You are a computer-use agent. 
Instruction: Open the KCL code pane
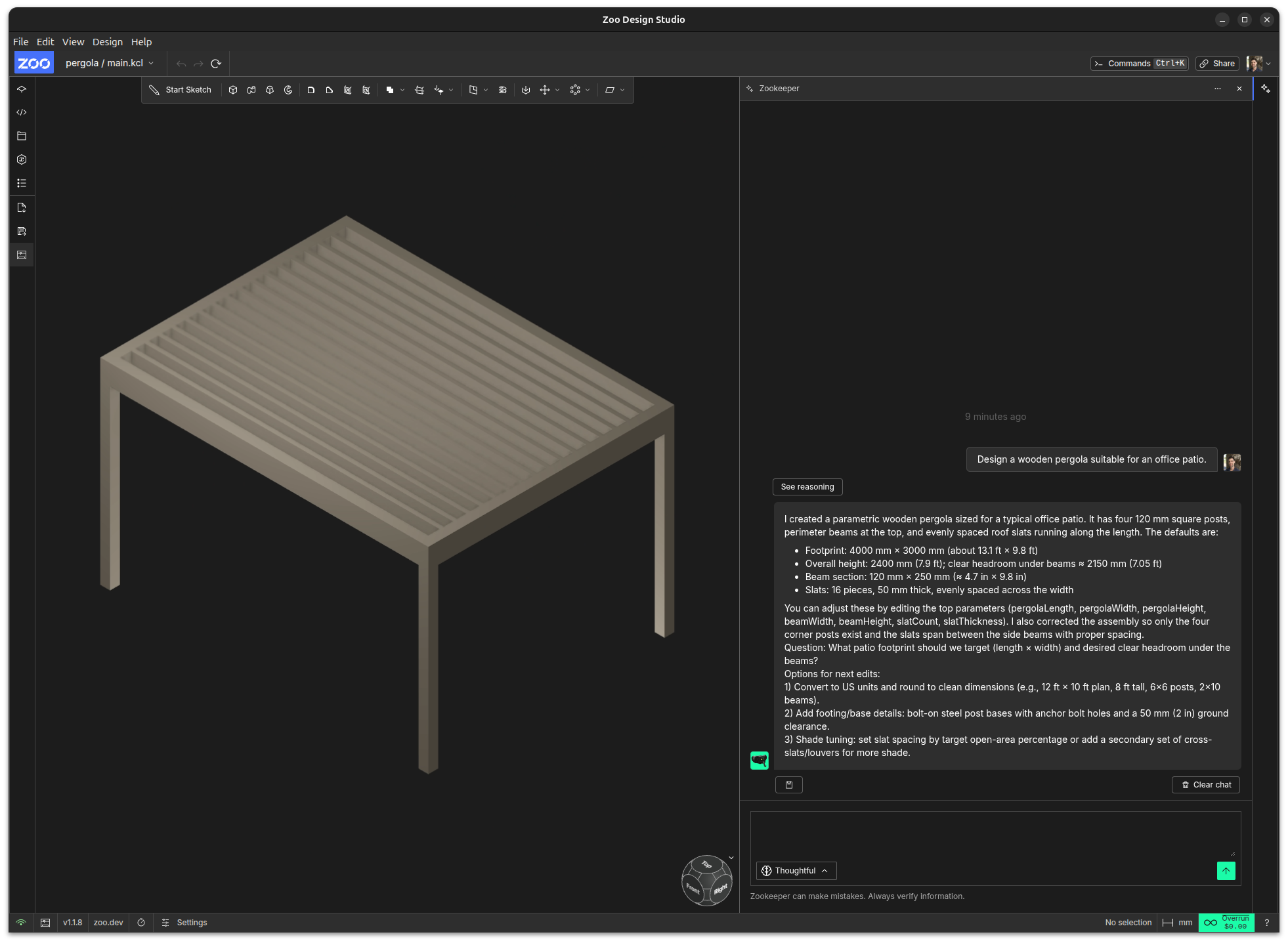pos(22,112)
